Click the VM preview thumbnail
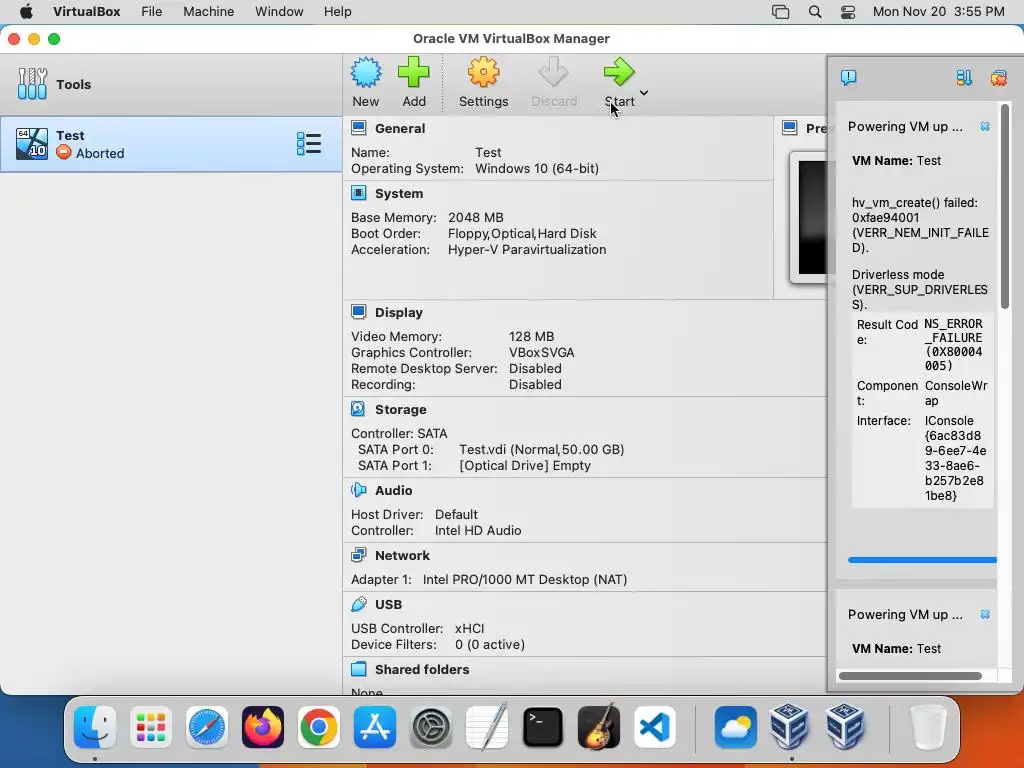The height and width of the screenshot is (768, 1024). (x=809, y=217)
